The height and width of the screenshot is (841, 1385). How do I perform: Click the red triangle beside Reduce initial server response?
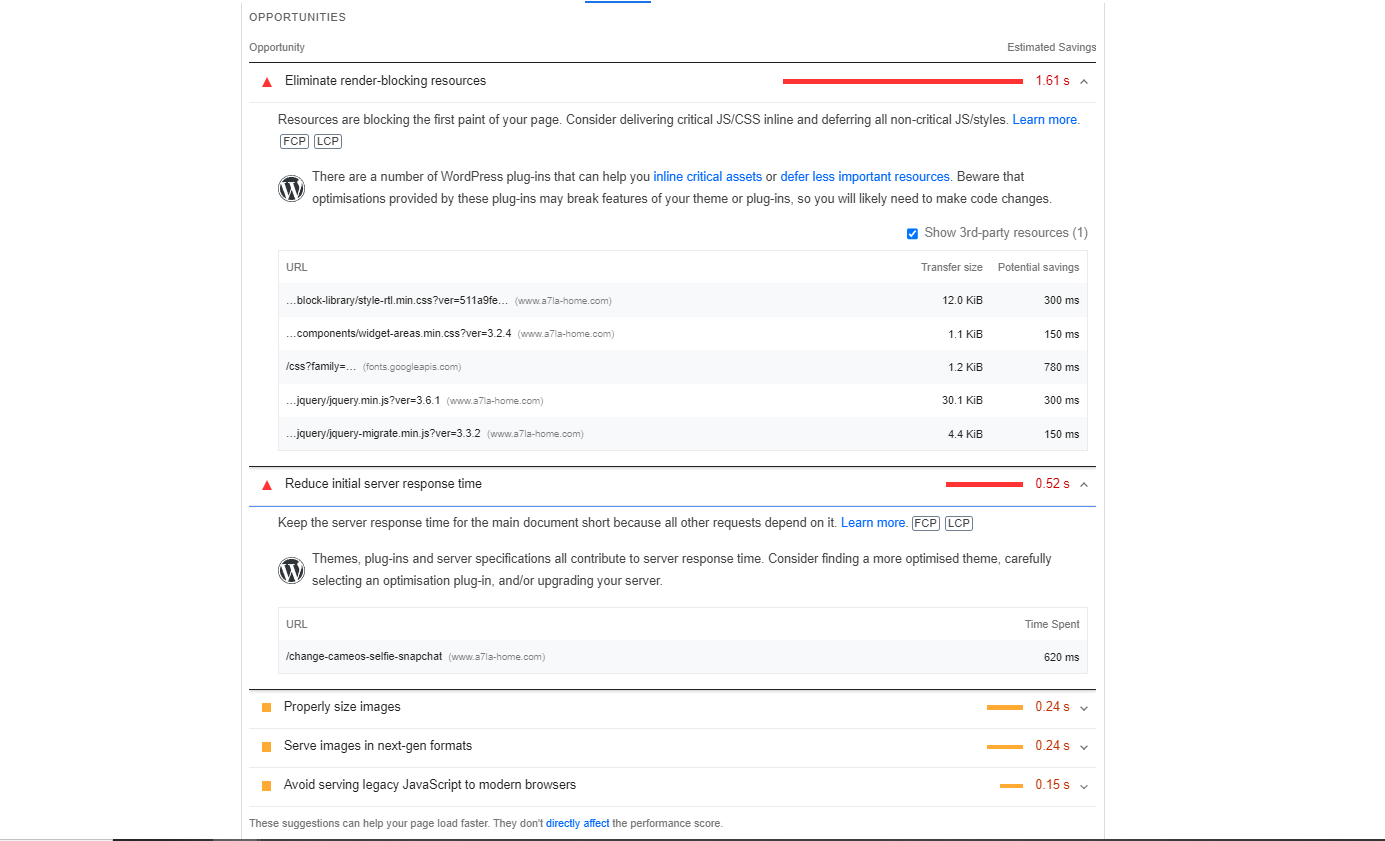267,485
